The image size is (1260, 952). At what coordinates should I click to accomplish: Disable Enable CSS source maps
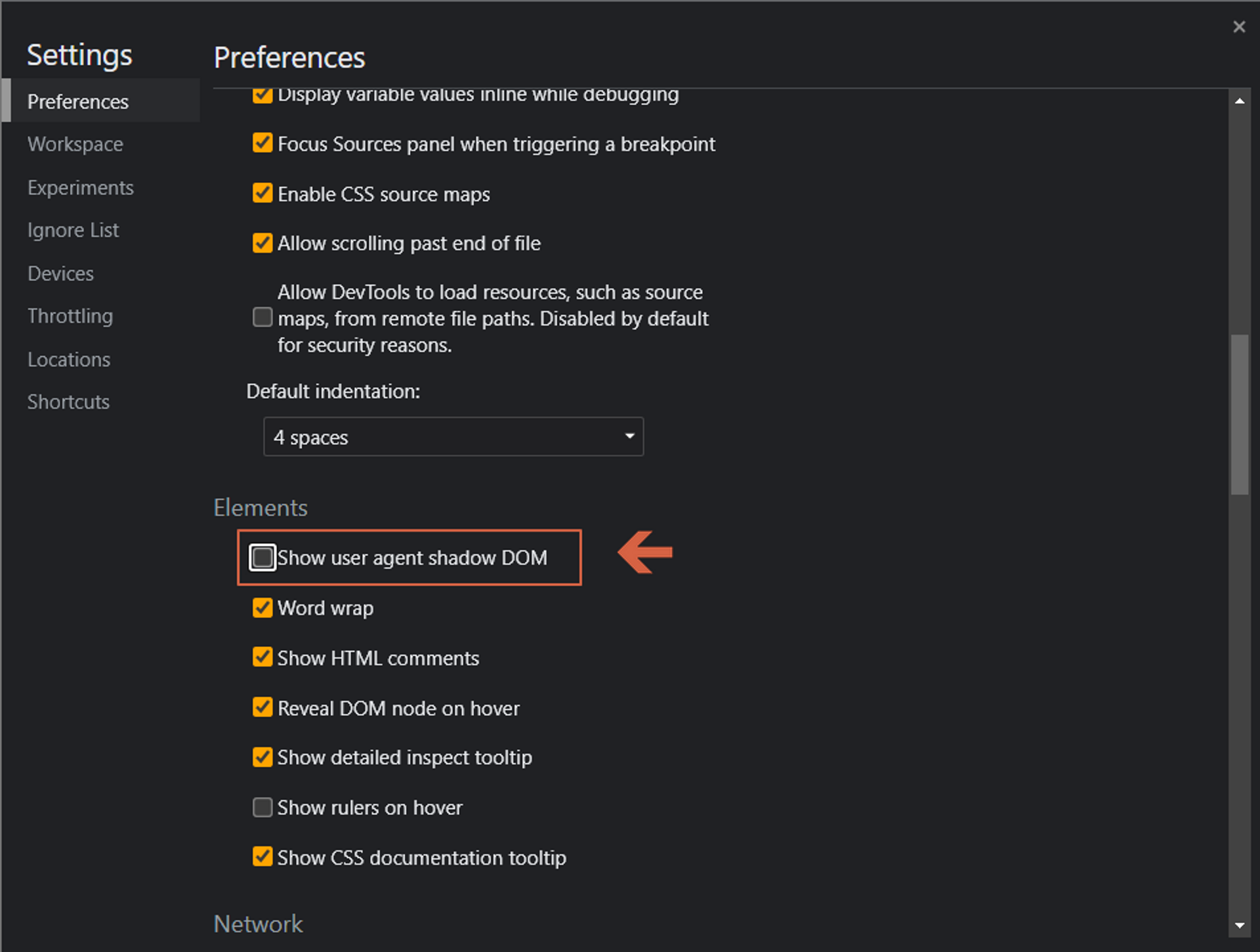coord(262,194)
